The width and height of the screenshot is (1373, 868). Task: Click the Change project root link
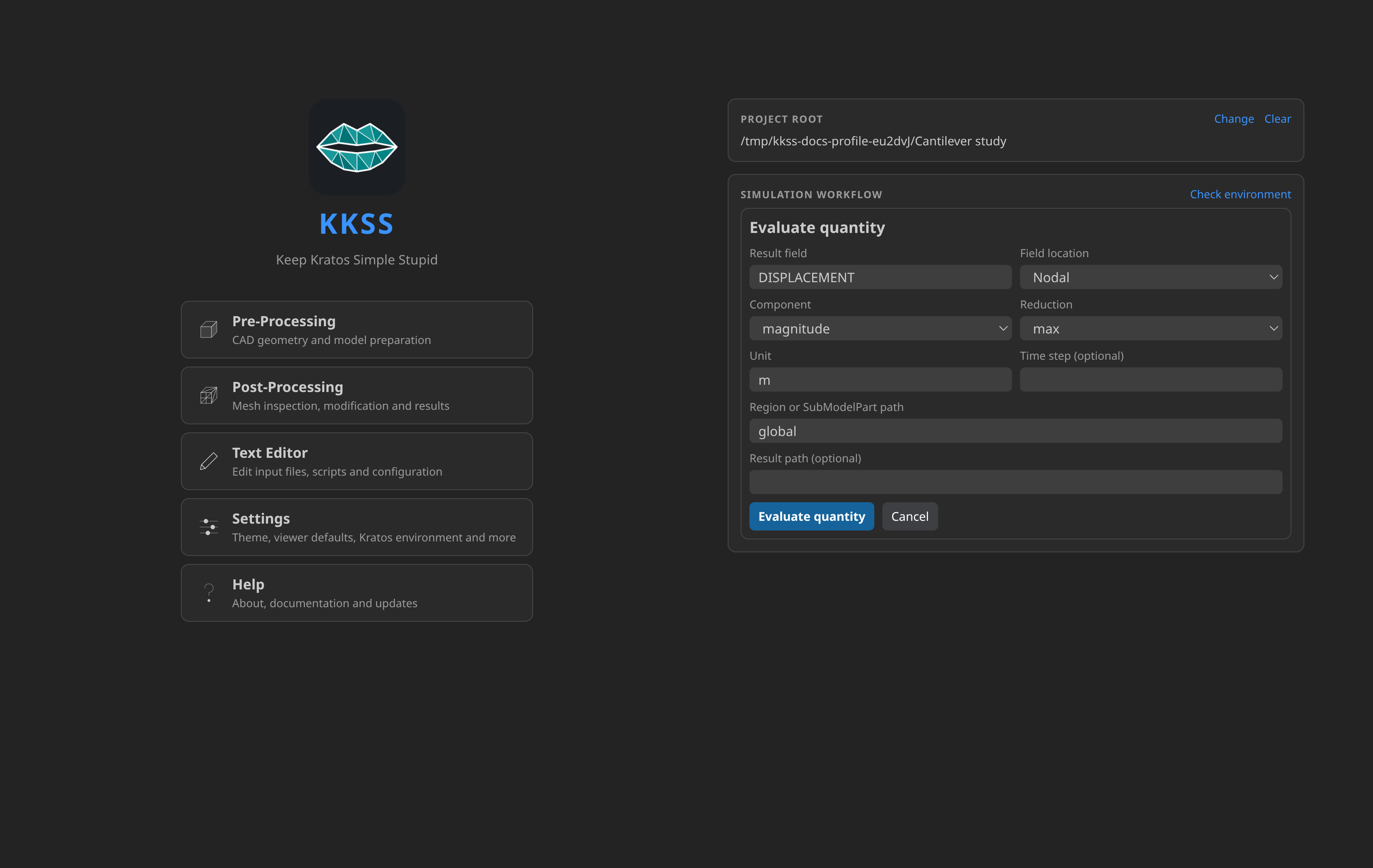click(1234, 119)
